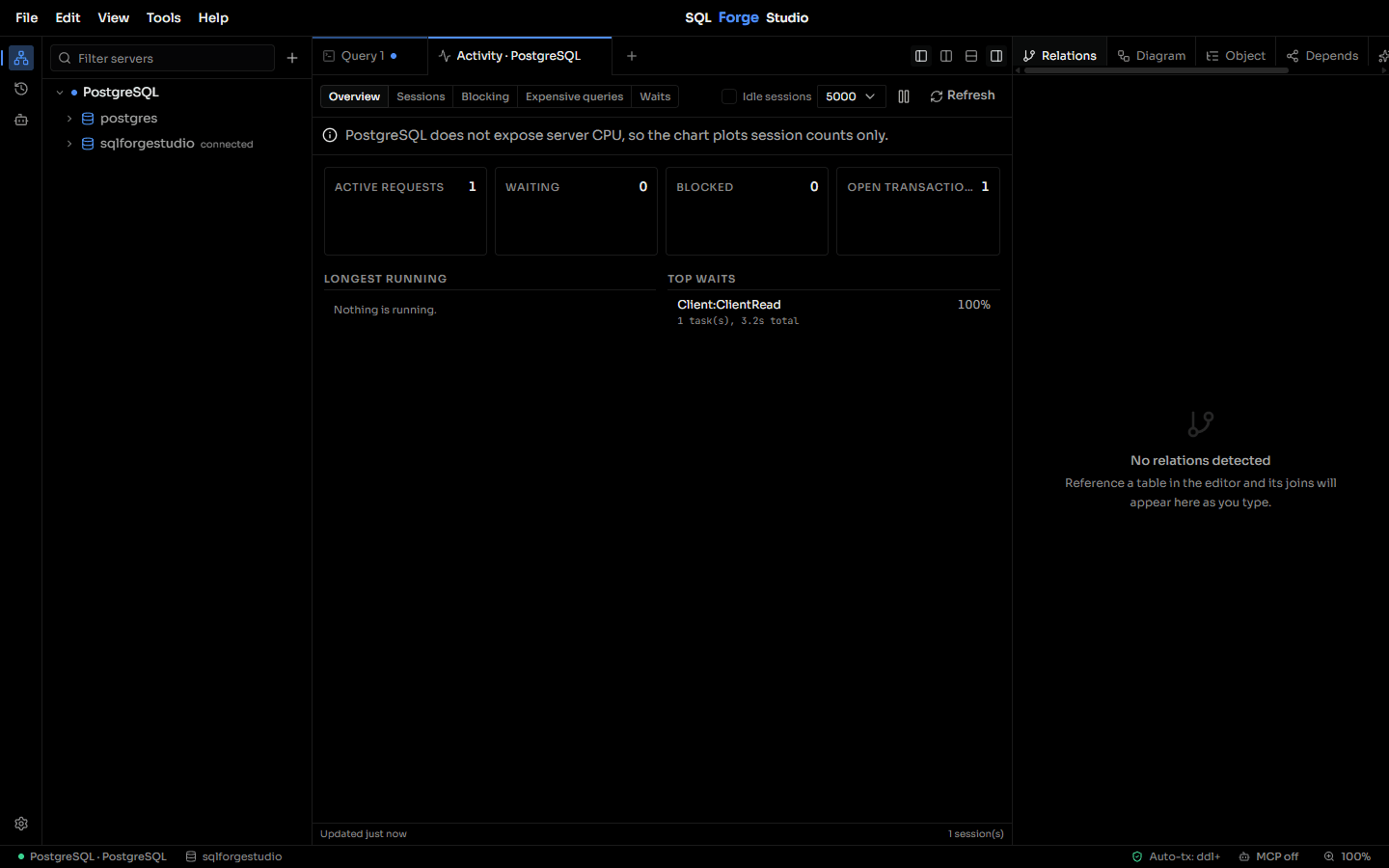Open the Help menu
1389x868 pixels.
(x=213, y=17)
